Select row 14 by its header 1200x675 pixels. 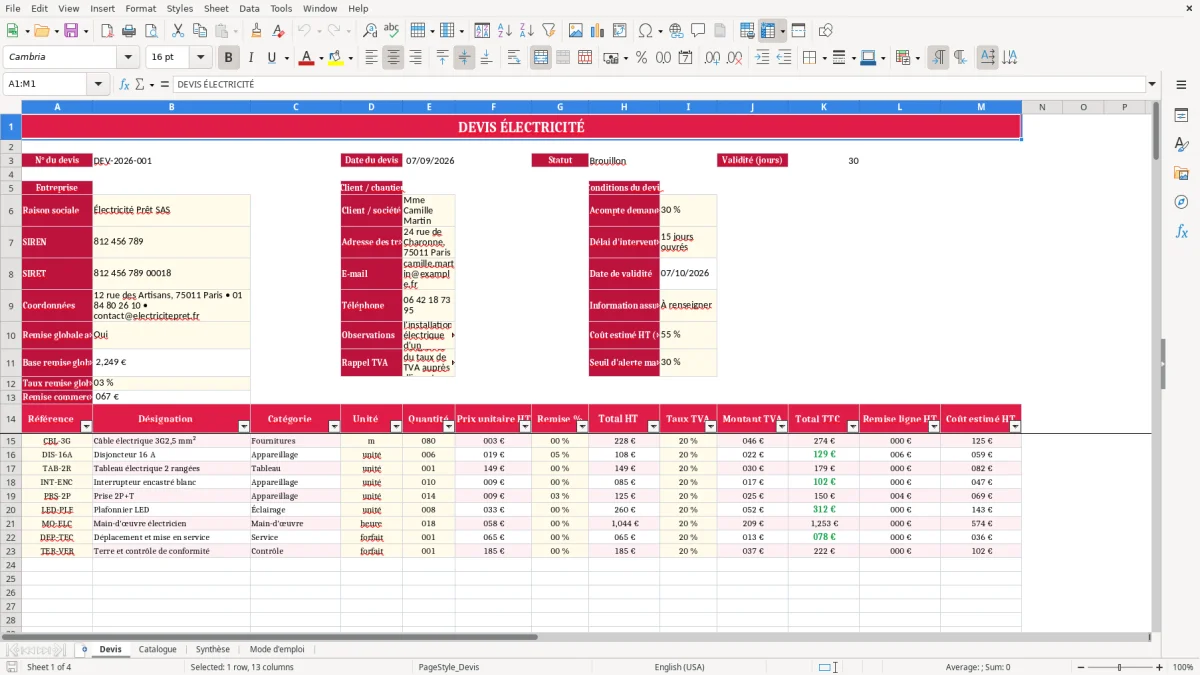pos(11,419)
